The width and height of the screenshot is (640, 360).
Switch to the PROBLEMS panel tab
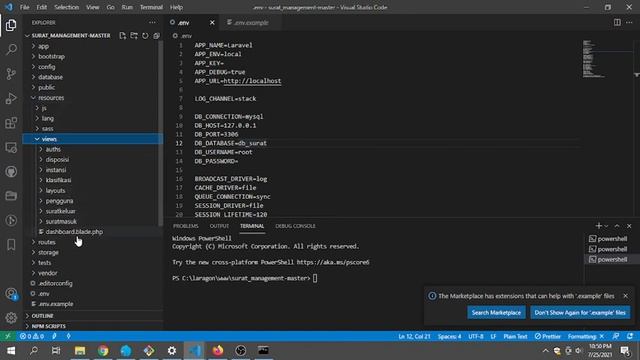click(185, 226)
